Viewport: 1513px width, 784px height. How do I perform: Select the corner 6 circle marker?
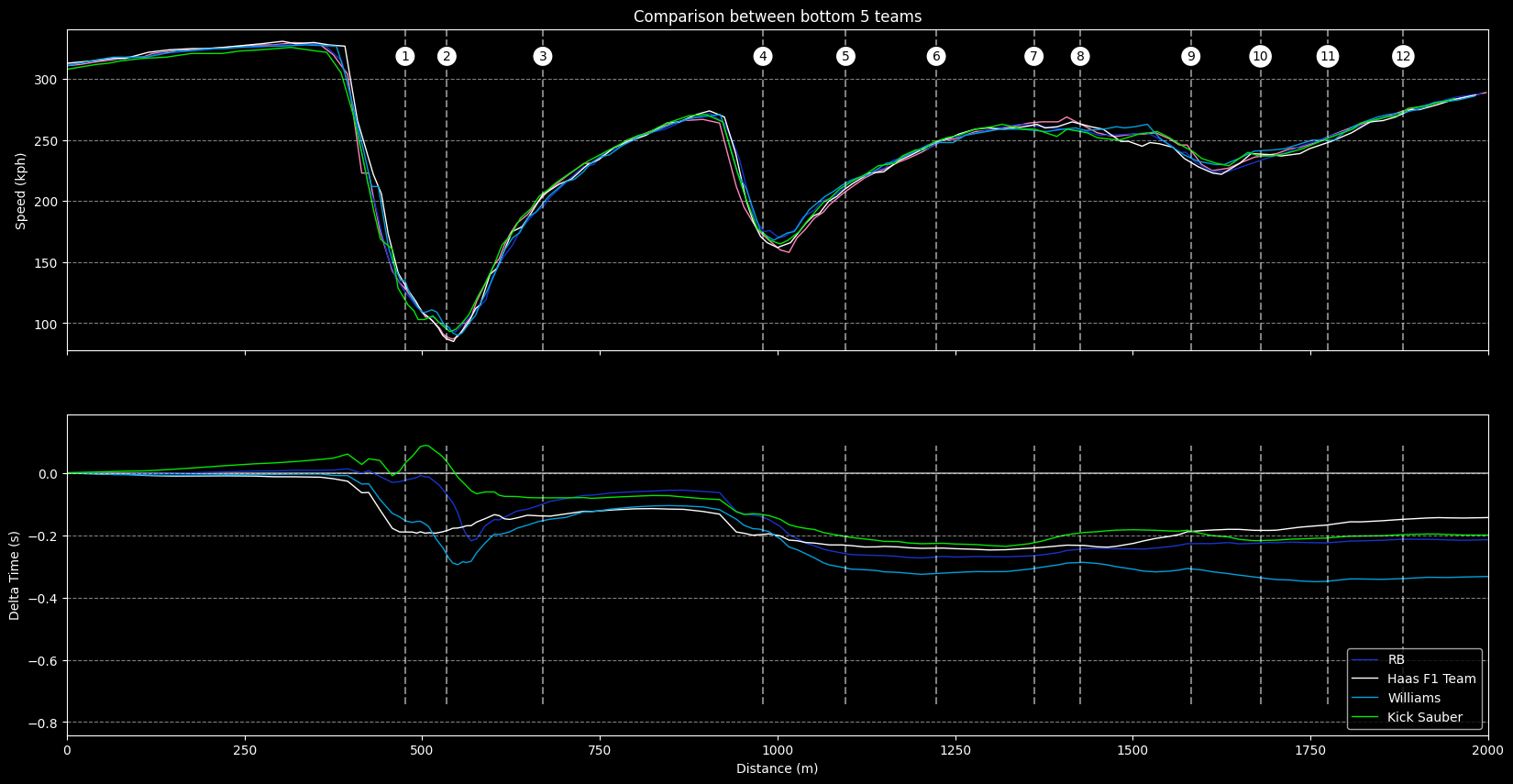936,57
